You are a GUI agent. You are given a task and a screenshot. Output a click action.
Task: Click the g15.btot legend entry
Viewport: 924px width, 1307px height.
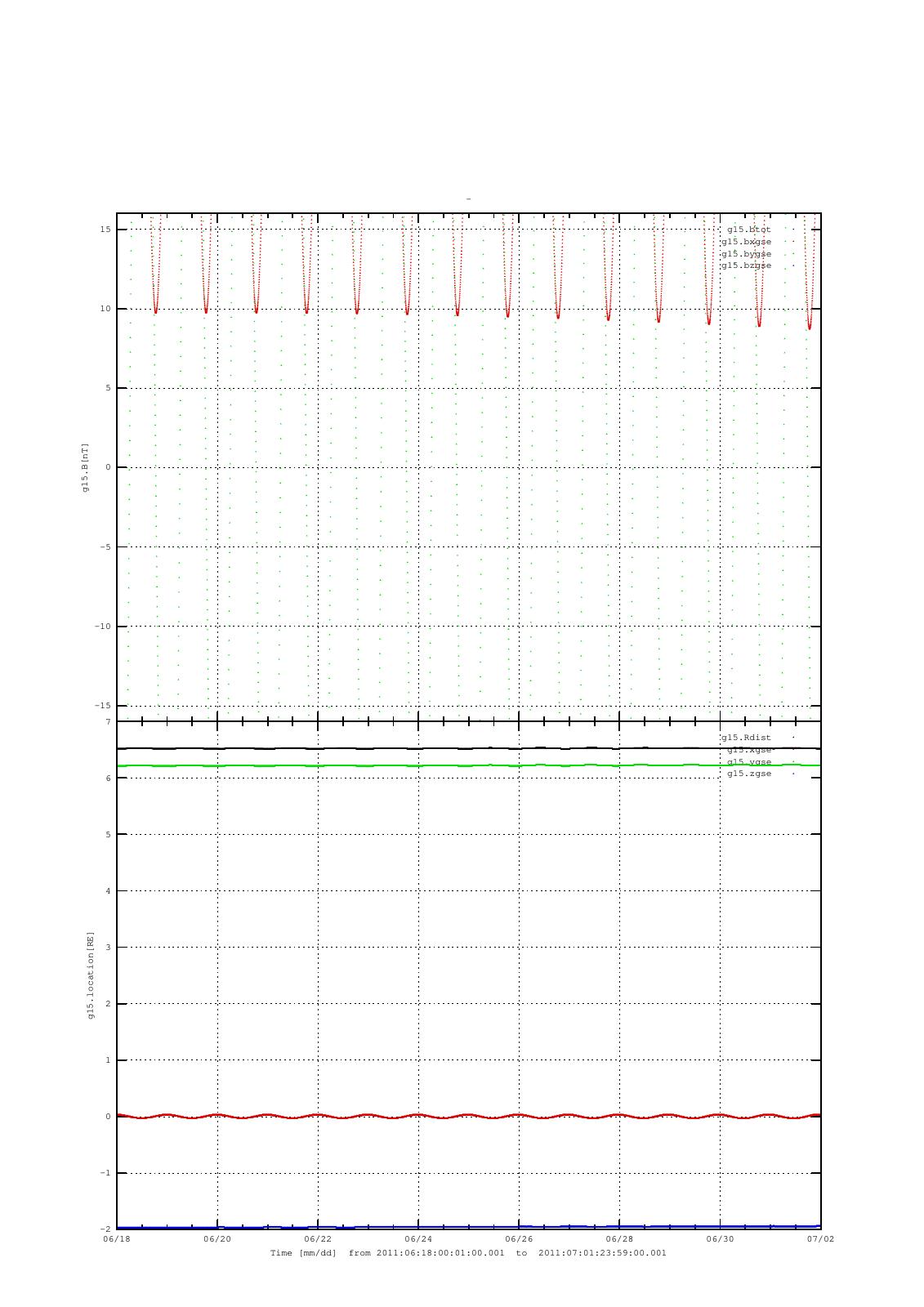pyautogui.click(x=748, y=230)
